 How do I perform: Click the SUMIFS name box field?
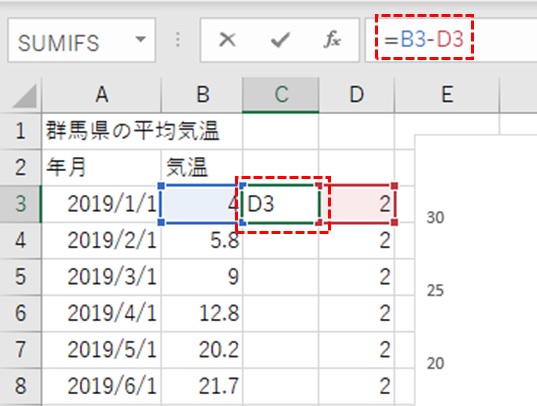82,40
